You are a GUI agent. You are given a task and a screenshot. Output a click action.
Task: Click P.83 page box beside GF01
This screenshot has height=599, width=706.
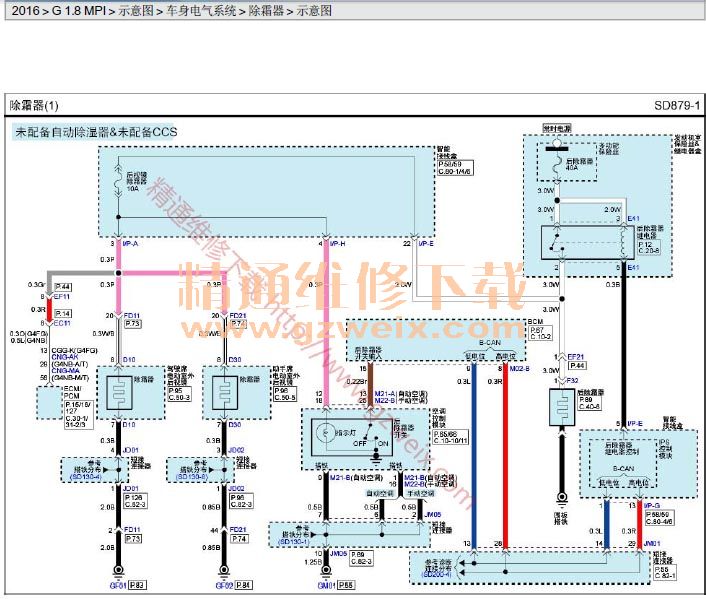tap(138, 585)
